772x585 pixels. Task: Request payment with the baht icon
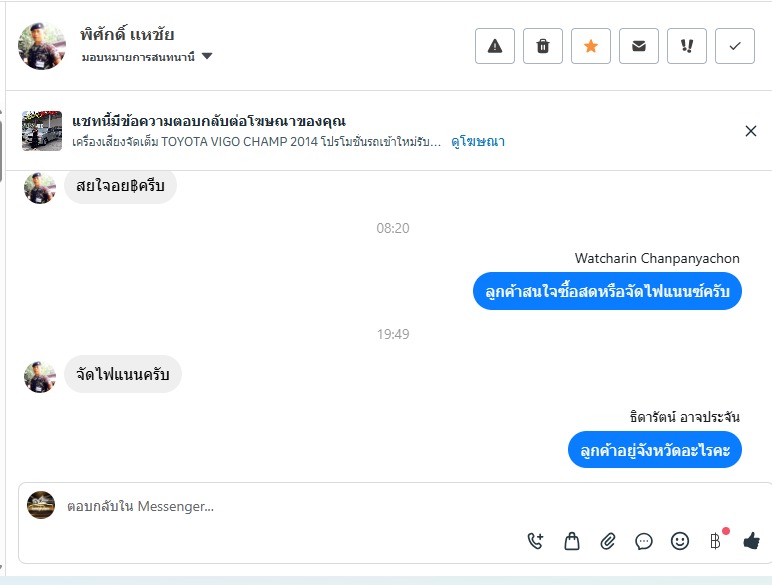(715, 541)
